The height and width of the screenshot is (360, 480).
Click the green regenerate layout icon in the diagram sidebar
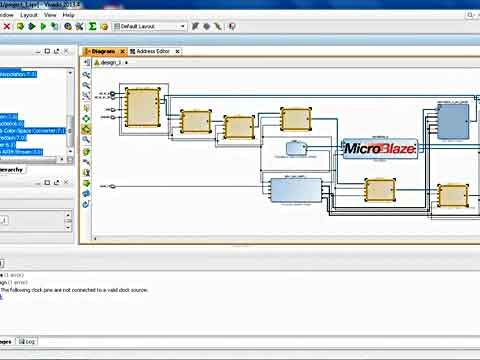coord(86,119)
